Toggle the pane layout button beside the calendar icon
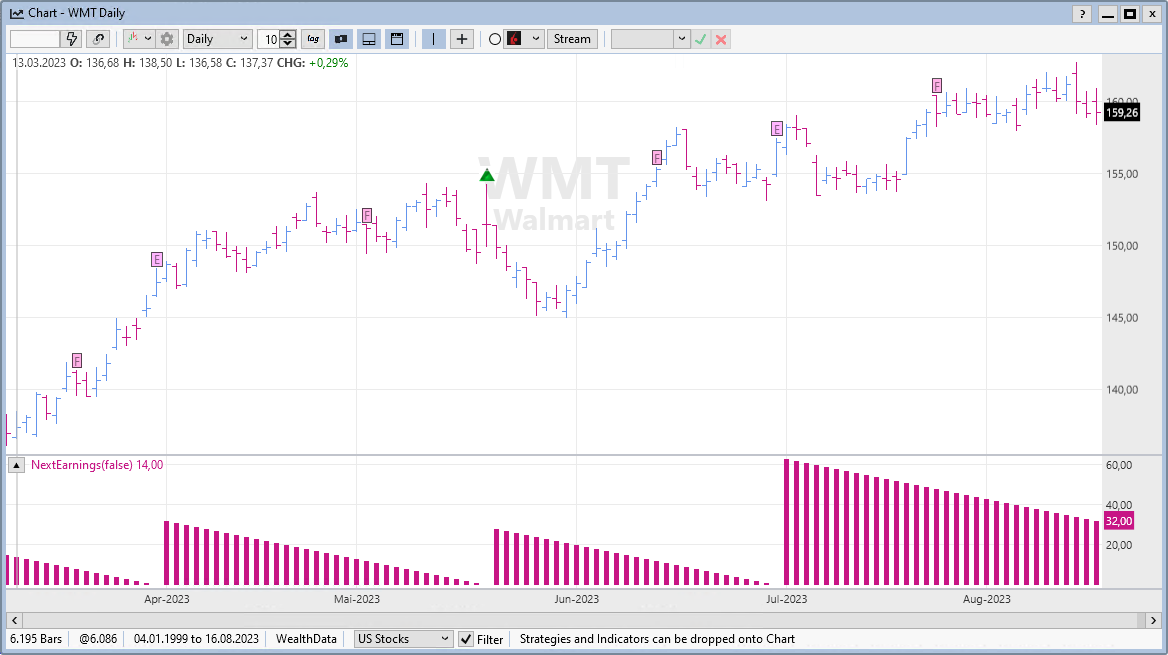Screen dimensions: 1168x655 369,39
